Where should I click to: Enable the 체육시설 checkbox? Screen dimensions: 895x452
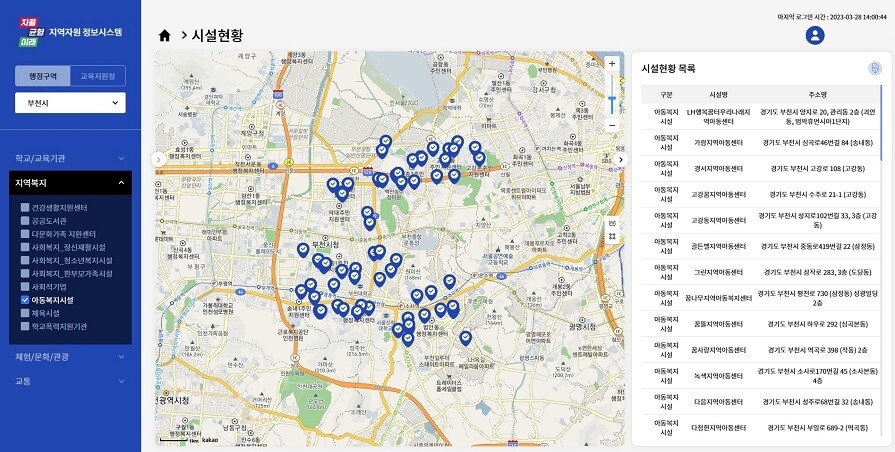point(26,313)
